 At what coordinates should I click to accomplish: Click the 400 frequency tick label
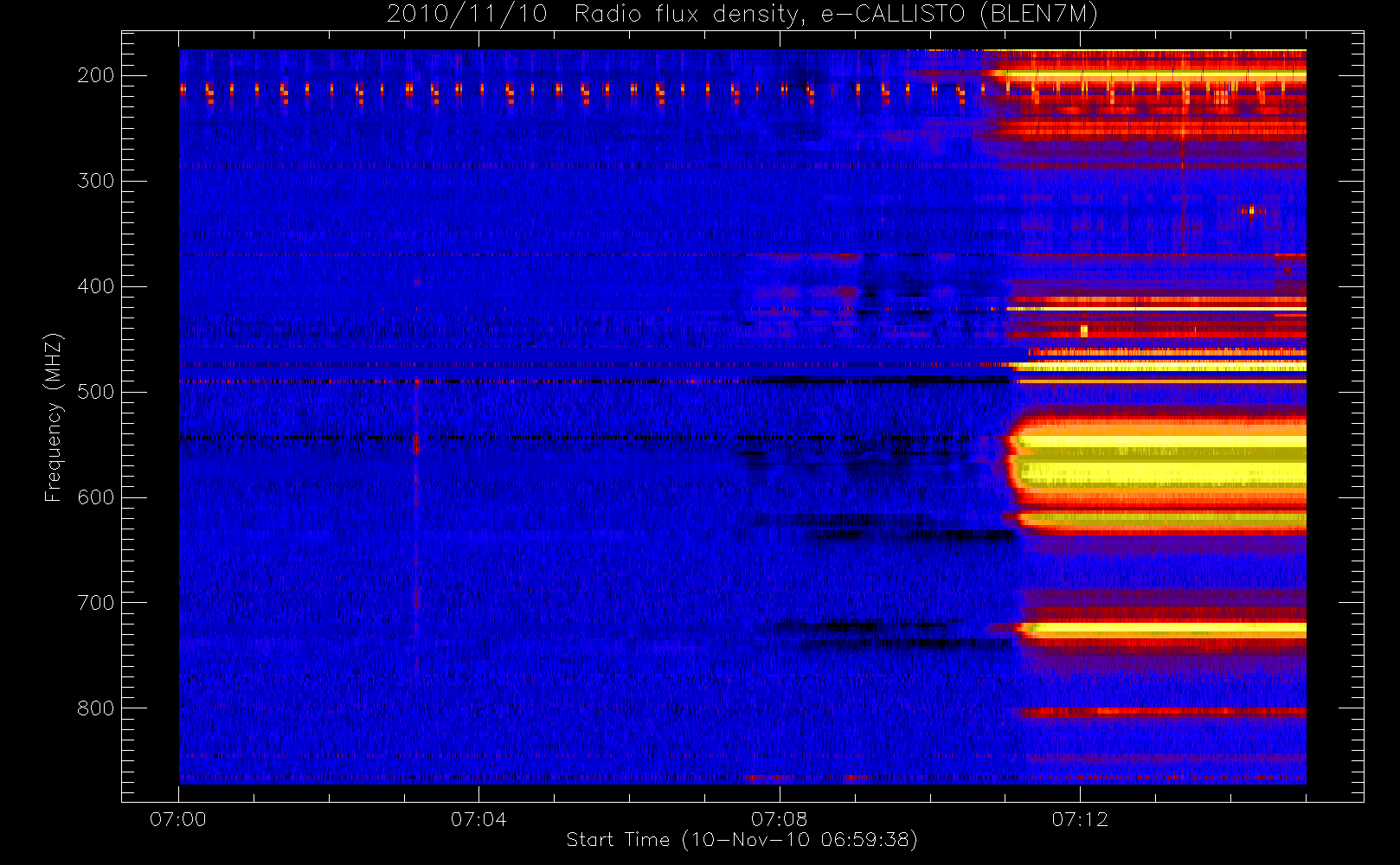tap(95, 286)
